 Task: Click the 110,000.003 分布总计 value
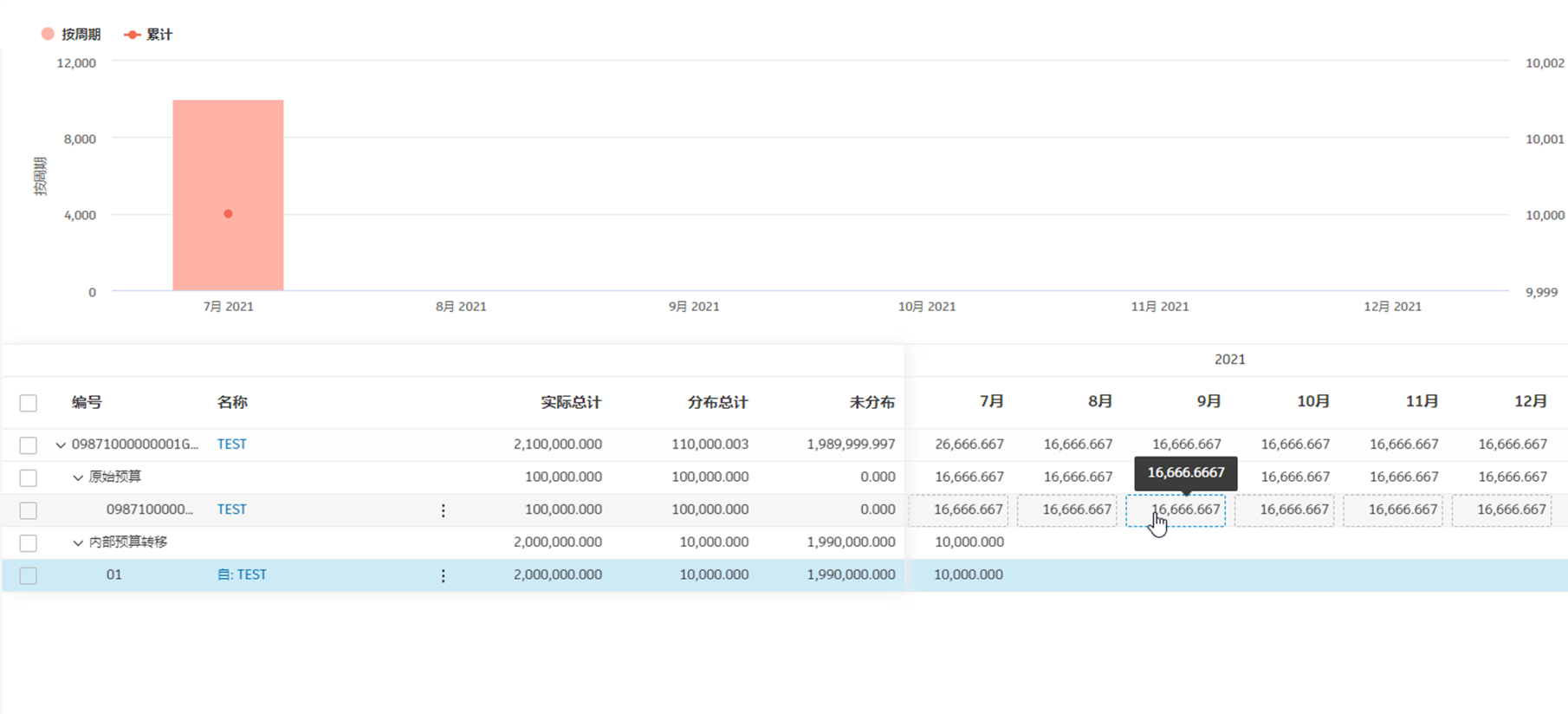coord(710,444)
